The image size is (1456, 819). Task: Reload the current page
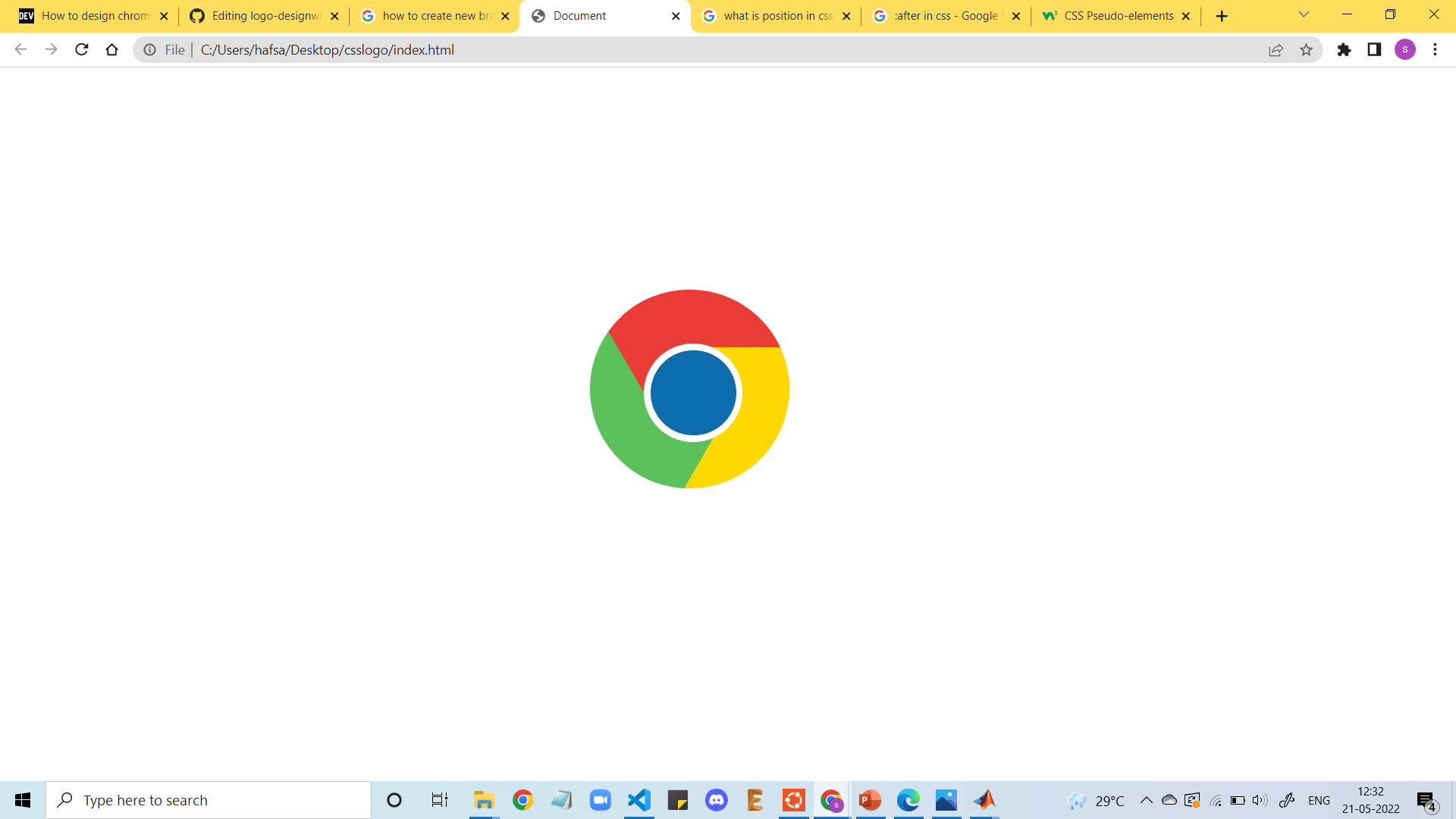[81, 49]
